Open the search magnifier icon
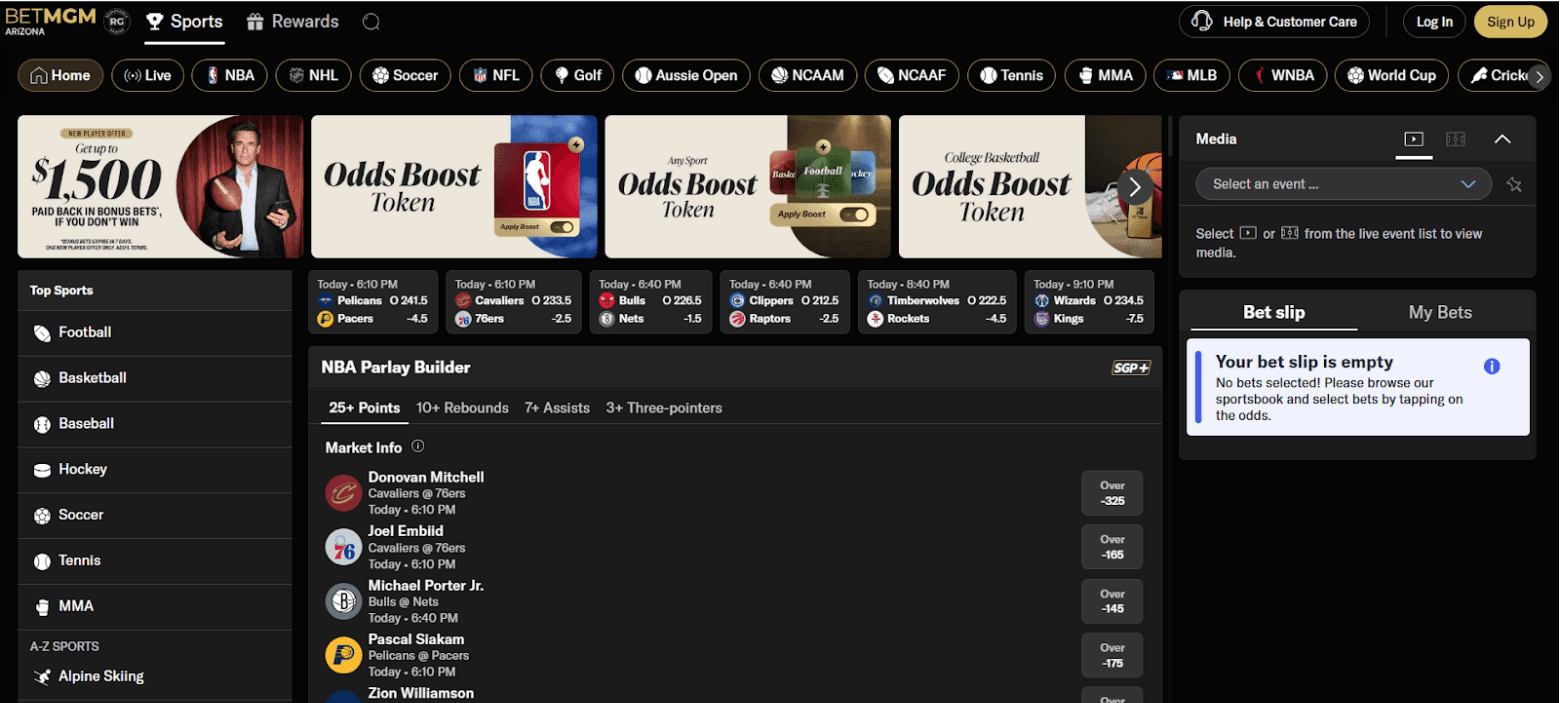The image size is (1561, 703). tap(371, 22)
